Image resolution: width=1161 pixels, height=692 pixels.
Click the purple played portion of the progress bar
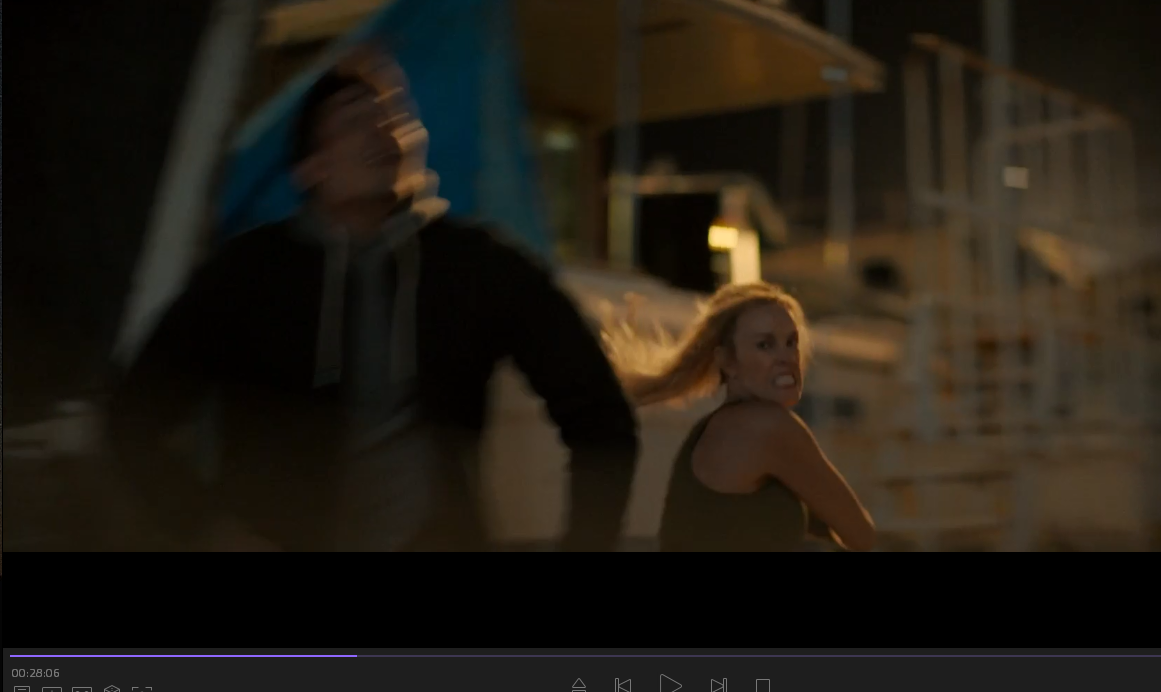click(x=180, y=656)
